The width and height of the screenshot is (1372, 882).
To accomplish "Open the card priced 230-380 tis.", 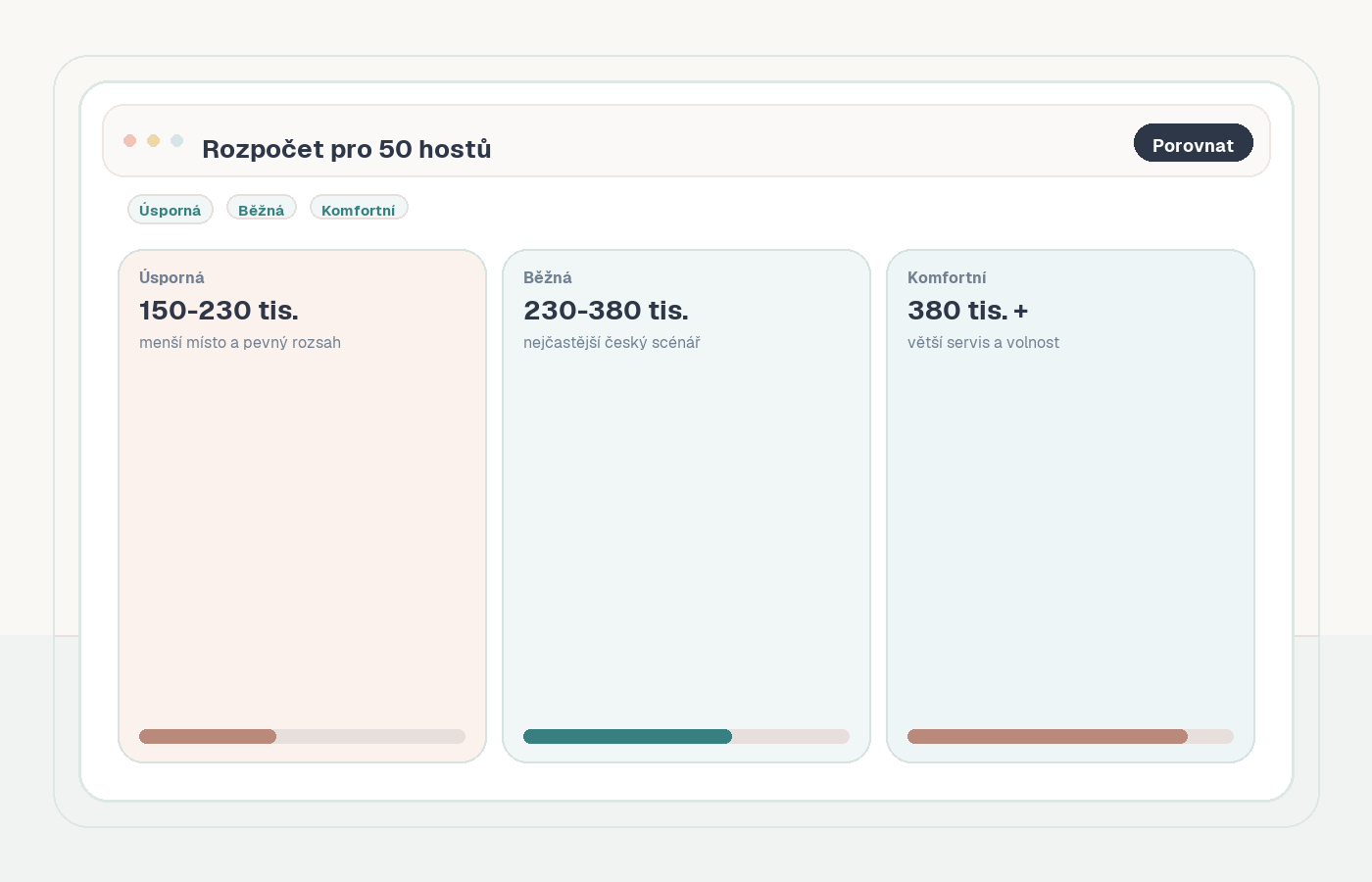I will coord(686,506).
